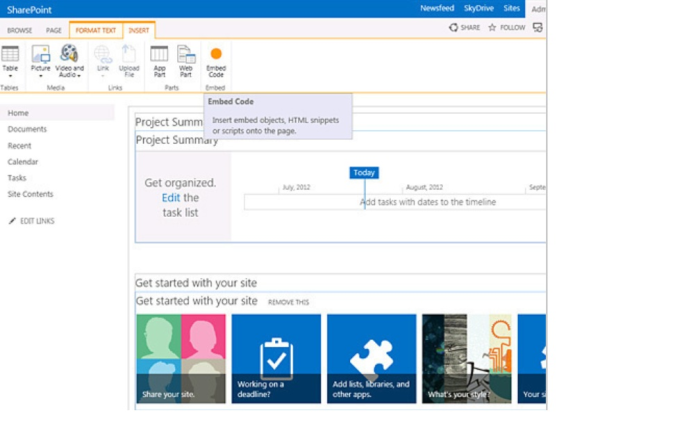700x438 pixels.
Task: Select the Insert ribbon tab
Action: click(139, 30)
